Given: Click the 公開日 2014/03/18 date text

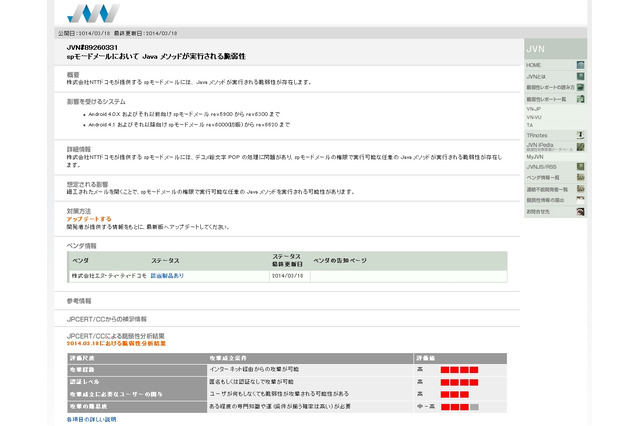Looking at the screenshot, I should [x=84, y=33].
